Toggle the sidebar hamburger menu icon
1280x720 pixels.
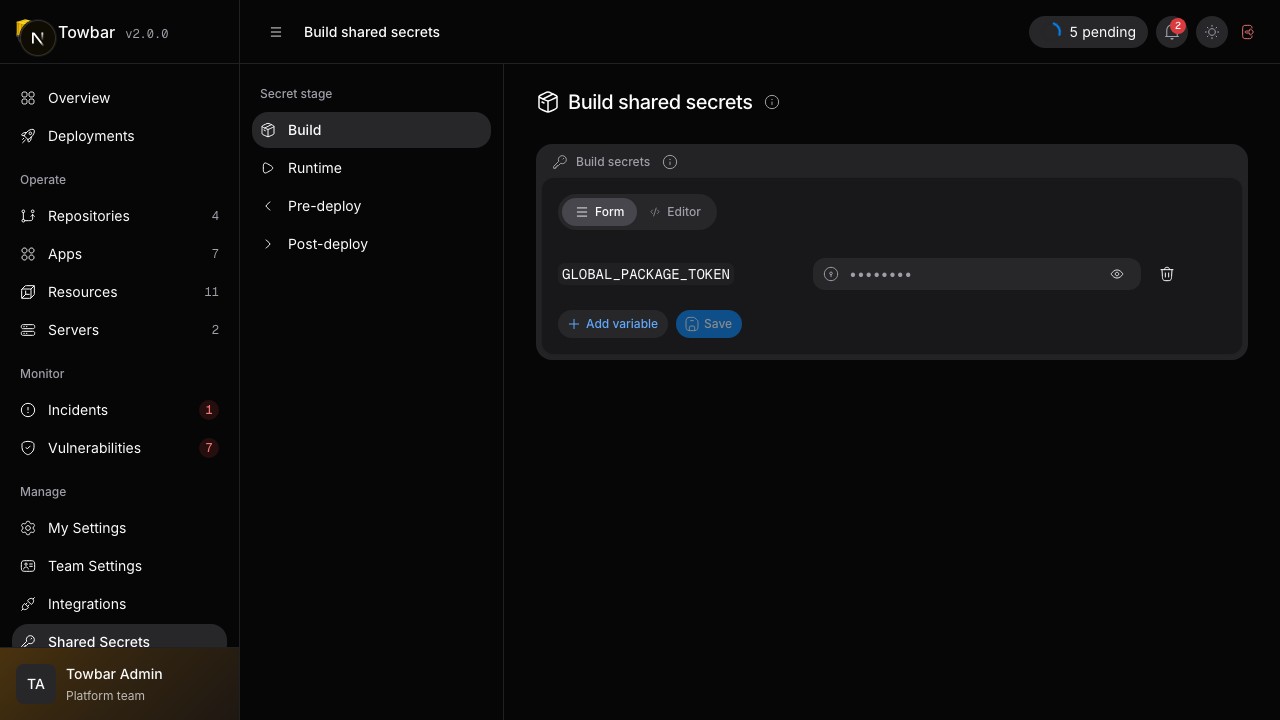click(276, 32)
